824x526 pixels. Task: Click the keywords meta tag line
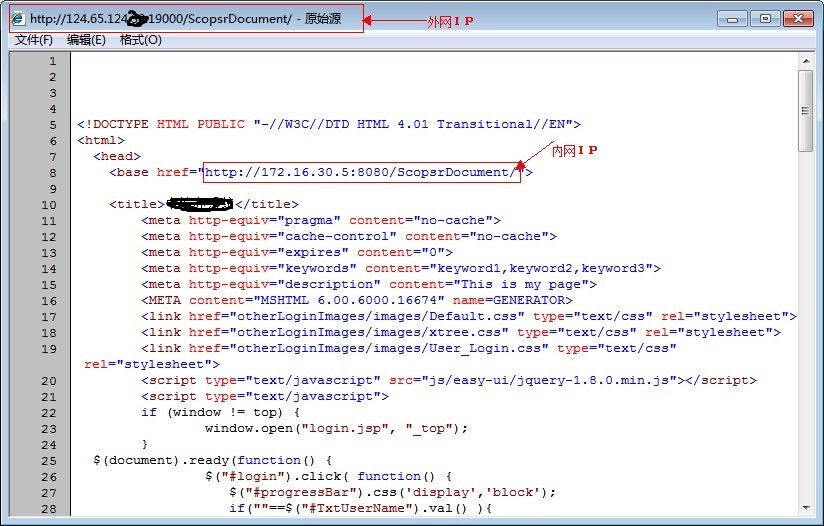tap(401, 269)
